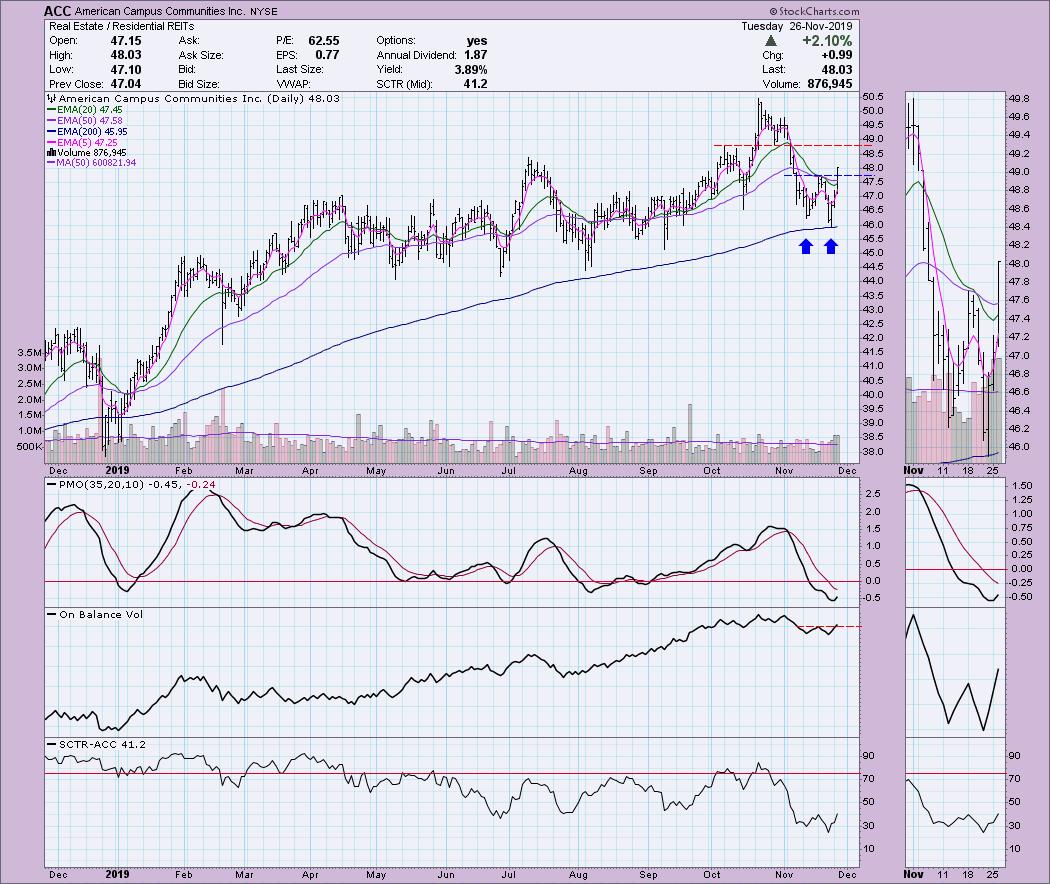Click the 49.8 label on zoomed chart axis
Image resolution: width=1050 pixels, height=884 pixels.
click(x=1020, y=98)
